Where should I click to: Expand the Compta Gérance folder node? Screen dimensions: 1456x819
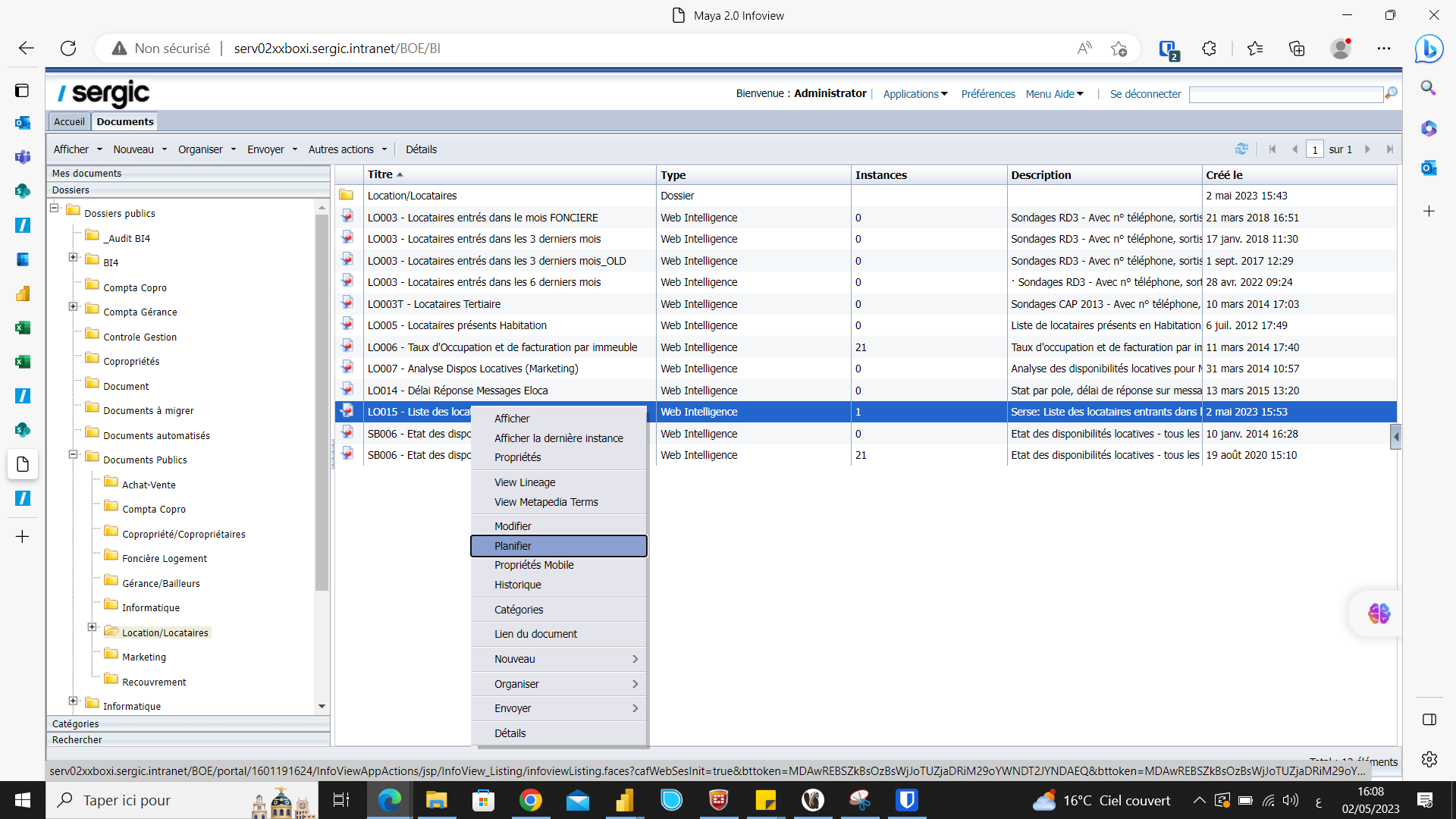[x=74, y=307]
